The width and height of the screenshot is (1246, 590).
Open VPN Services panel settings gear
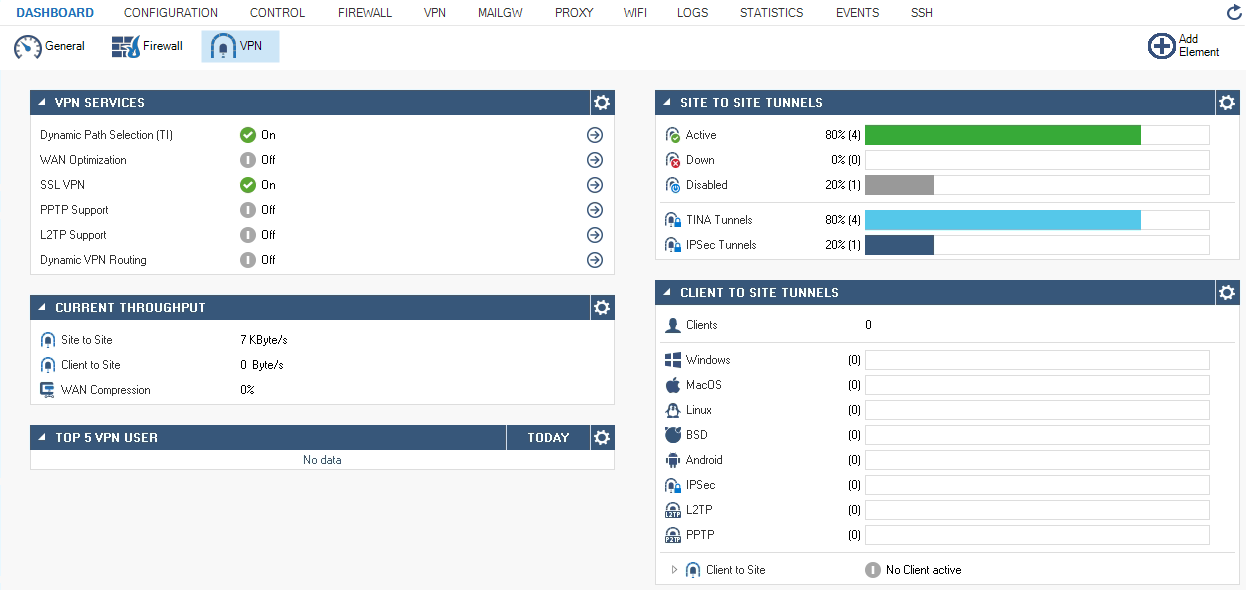click(602, 102)
